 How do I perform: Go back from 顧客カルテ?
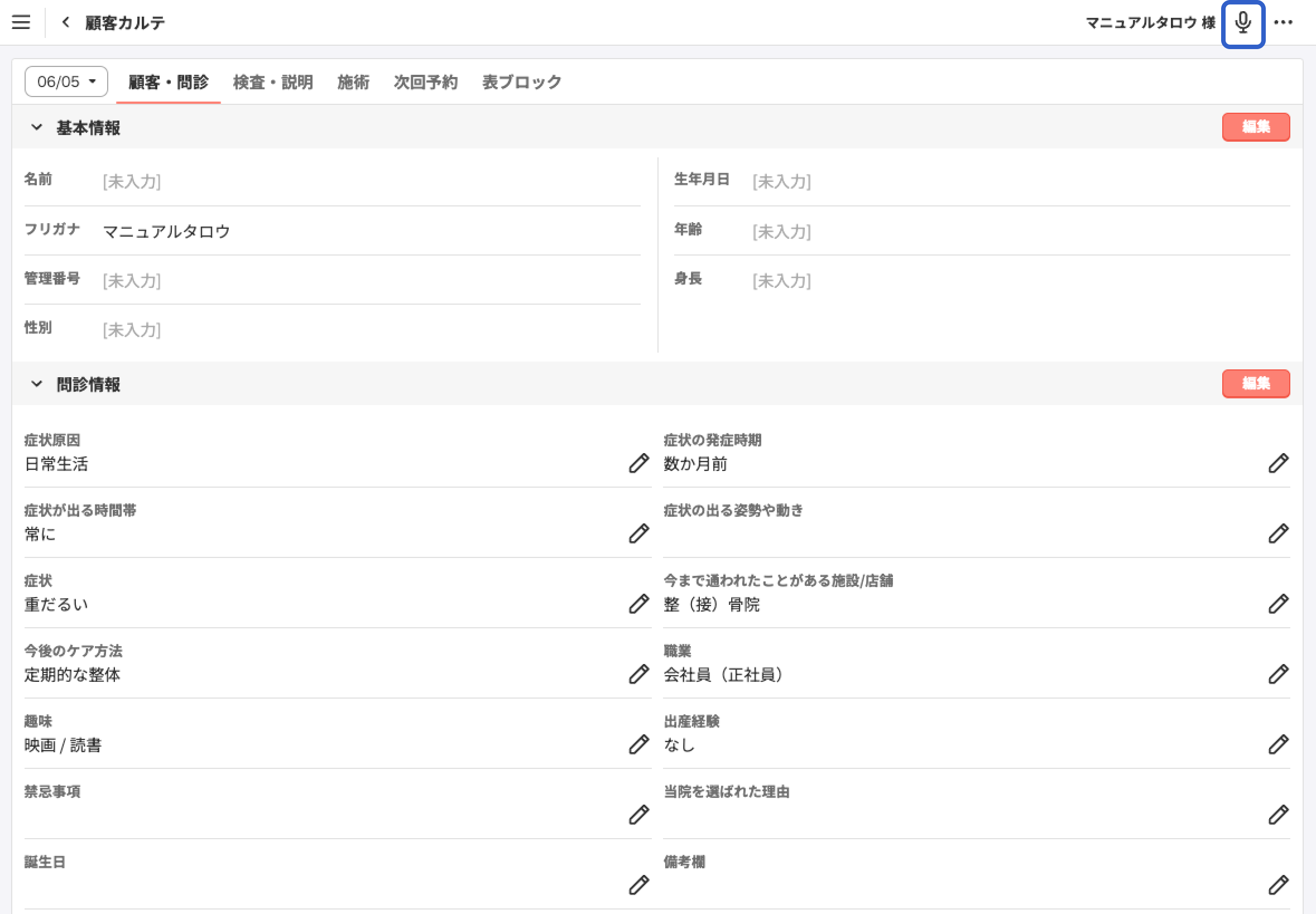(x=66, y=22)
